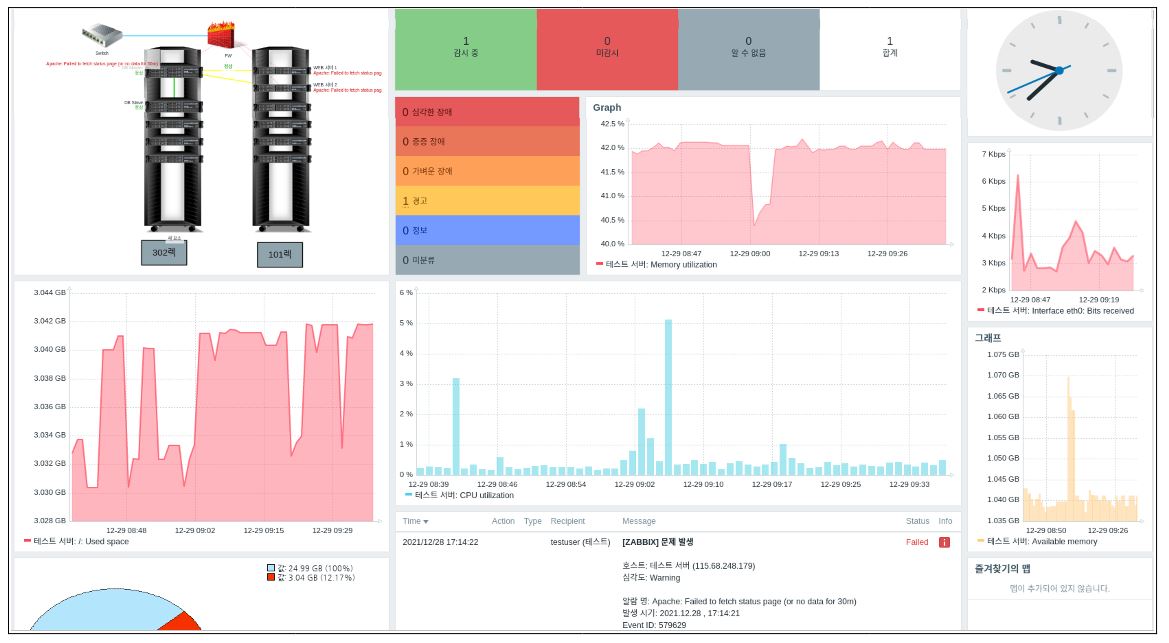Select the 302랙 server rack image
1169x643 pixels.
coord(172,140)
